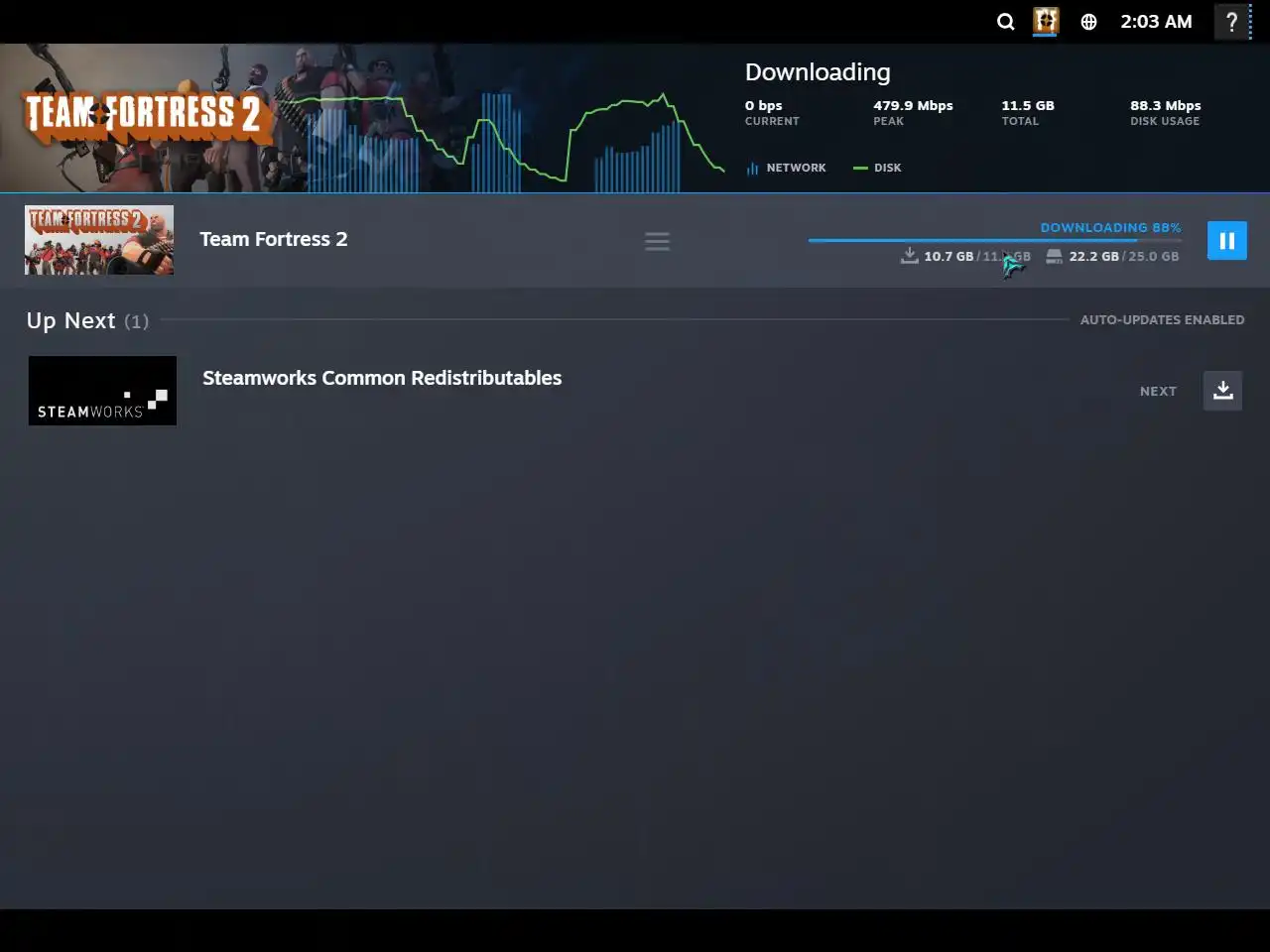The width and height of the screenshot is (1270, 952).
Task: Click the 88.3 Mbps disk usage value
Action: pyautogui.click(x=1166, y=105)
